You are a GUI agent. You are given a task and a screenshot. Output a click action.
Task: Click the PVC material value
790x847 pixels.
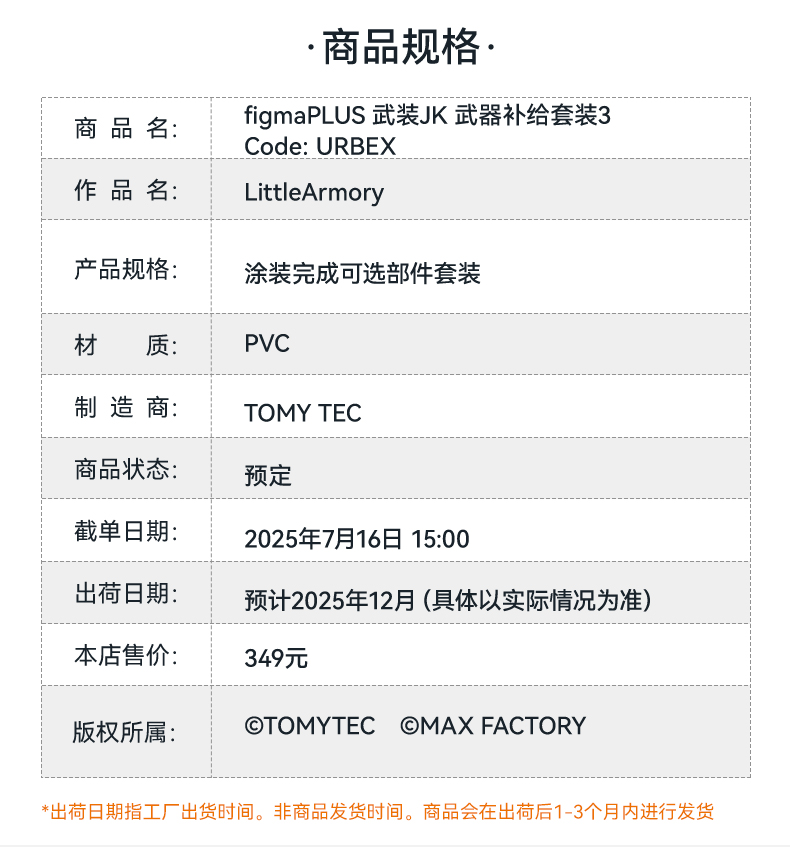(x=267, y=344)
